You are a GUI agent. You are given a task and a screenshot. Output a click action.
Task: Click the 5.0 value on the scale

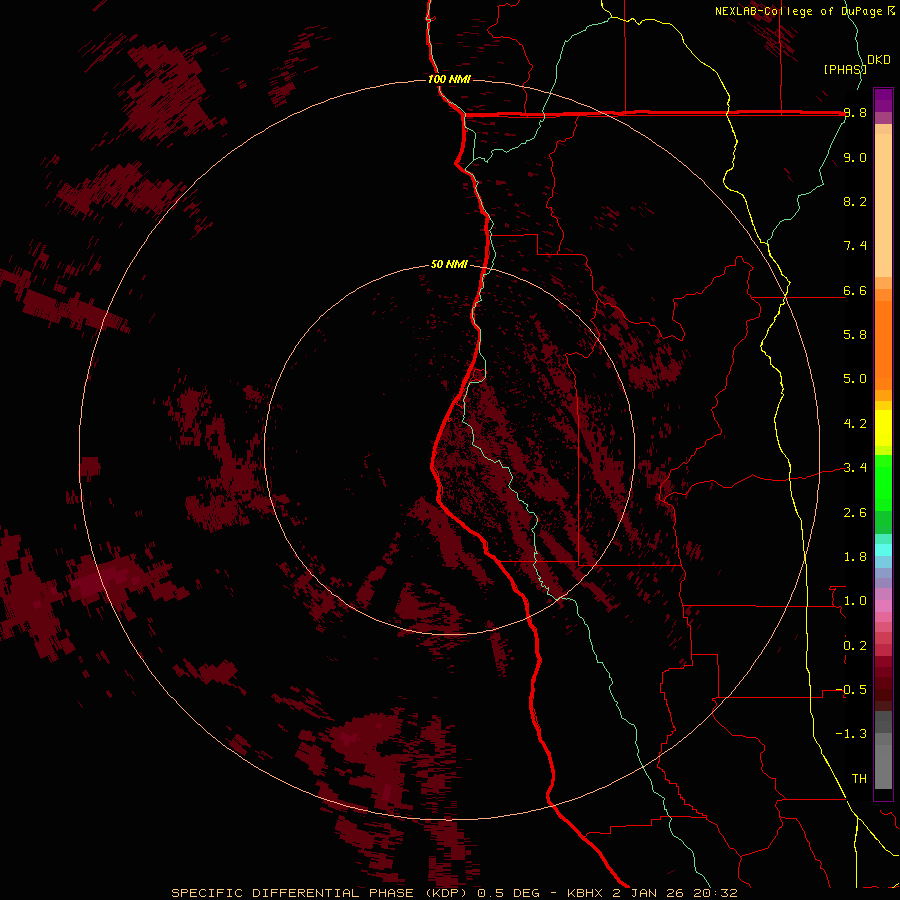point(855,379)
